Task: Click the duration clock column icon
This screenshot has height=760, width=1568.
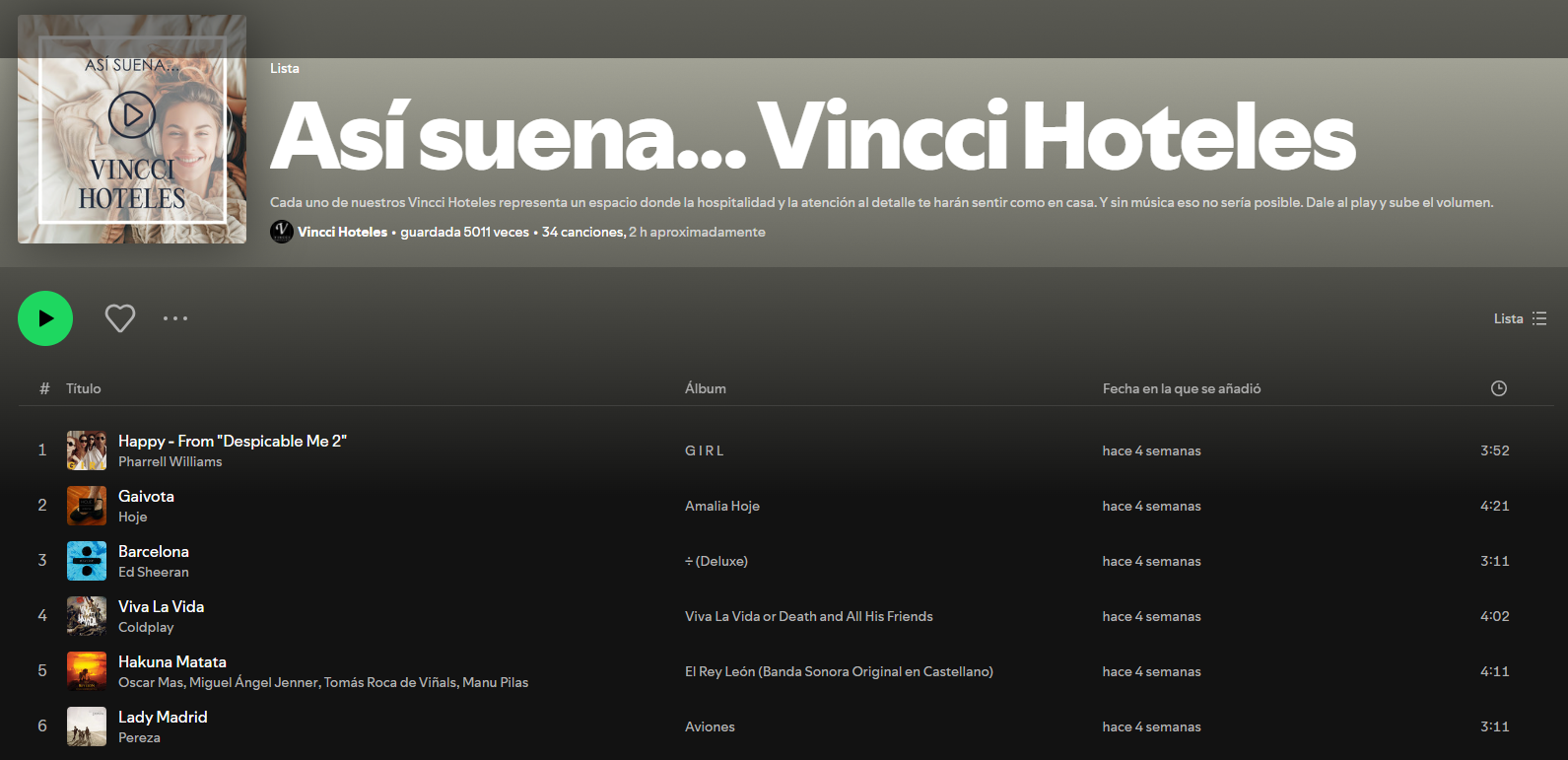Action: pyautogui.click(x=1499, y=388)
